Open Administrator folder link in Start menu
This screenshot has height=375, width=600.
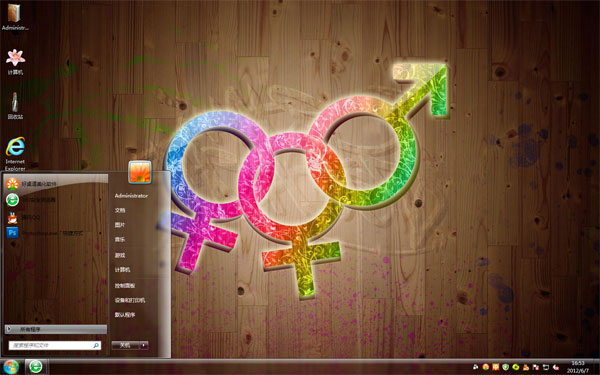tap(131, 196)
